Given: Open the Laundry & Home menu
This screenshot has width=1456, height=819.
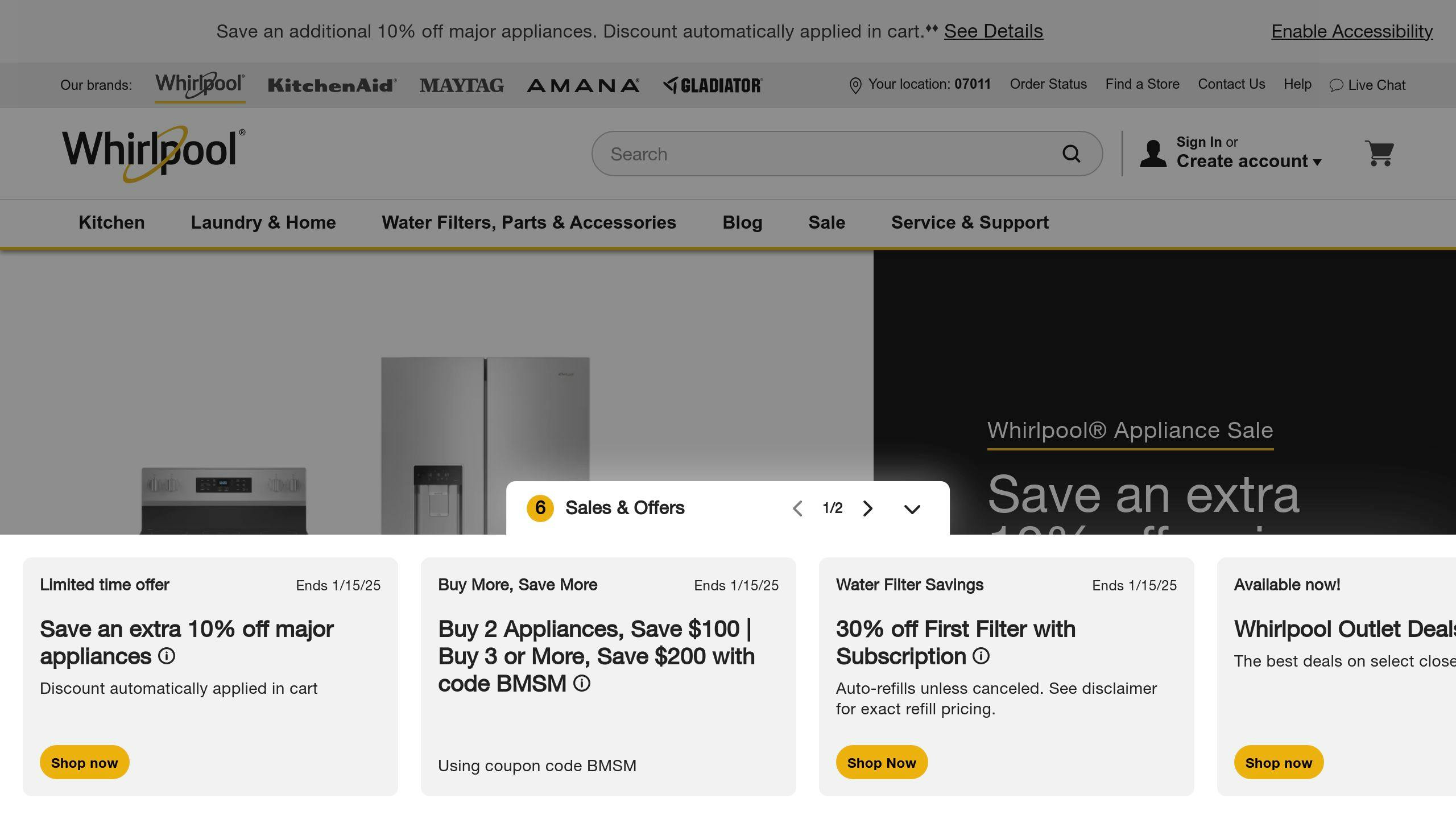Looking at the screenshot, I should click(263, 222).
